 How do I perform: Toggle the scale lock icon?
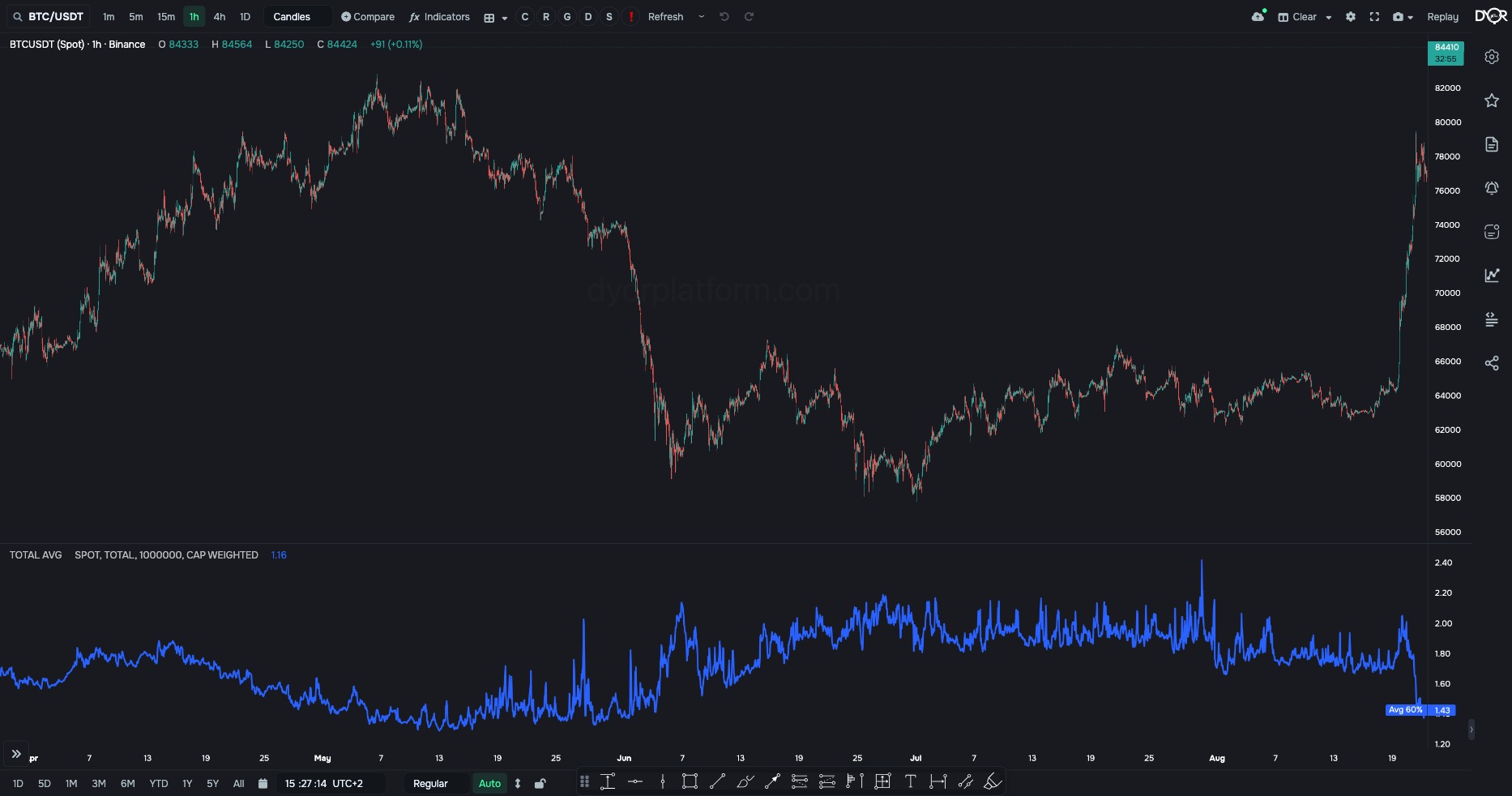click(x=540, y=784)
